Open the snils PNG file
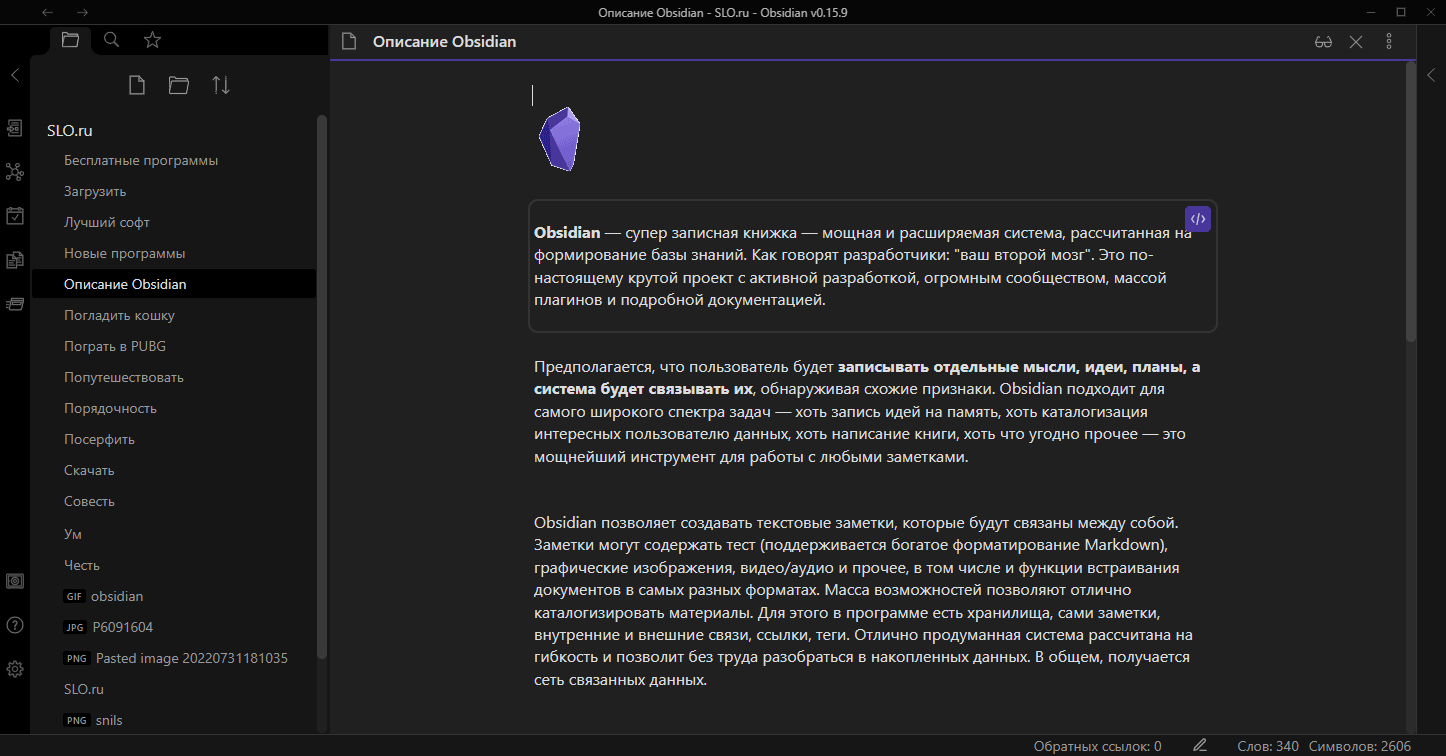The width and height of the screenshot is (1446, 756). (174, 720)
